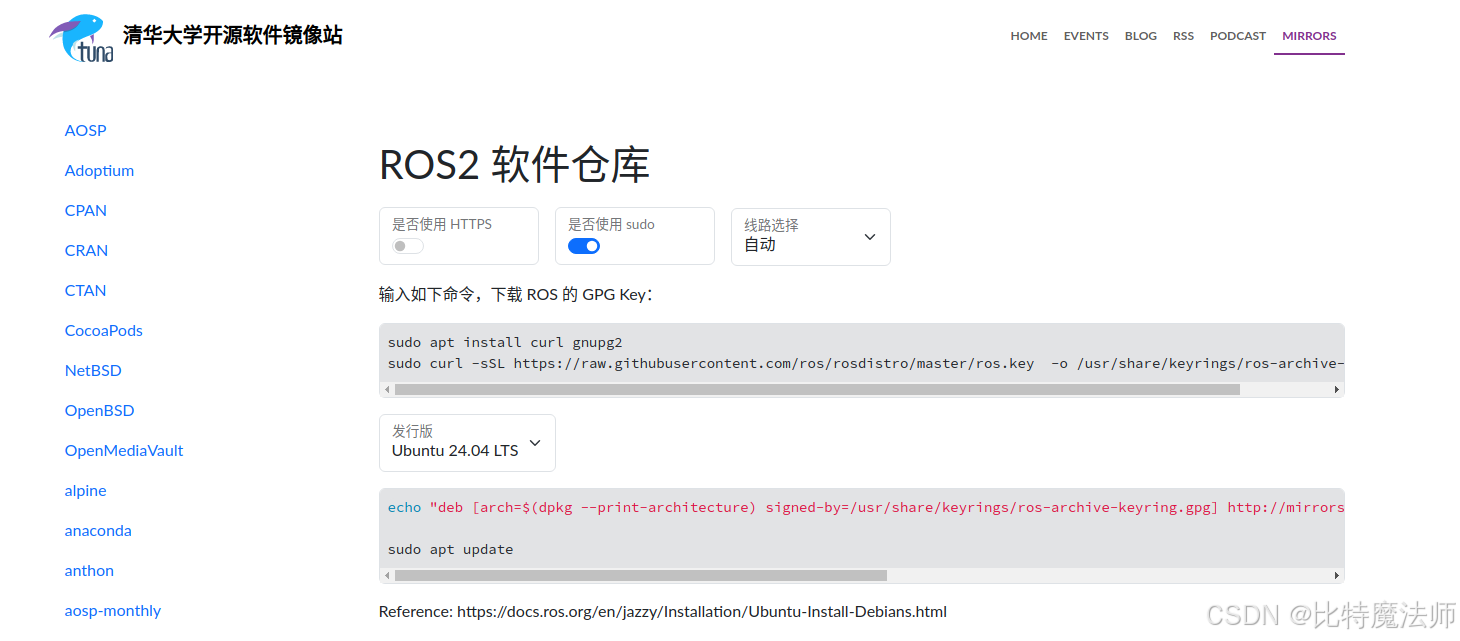Click the 'sudo apt update' command line
1460x641 pixels.
click(x=450, y=549)
